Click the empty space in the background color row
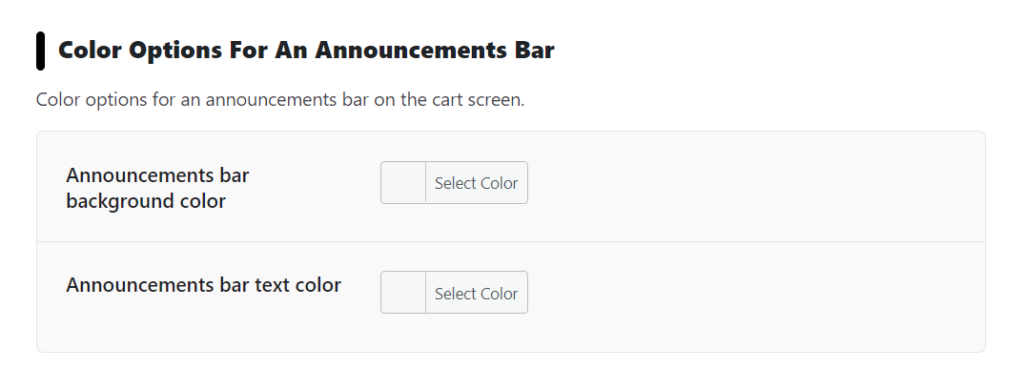 tap(751, 186)
